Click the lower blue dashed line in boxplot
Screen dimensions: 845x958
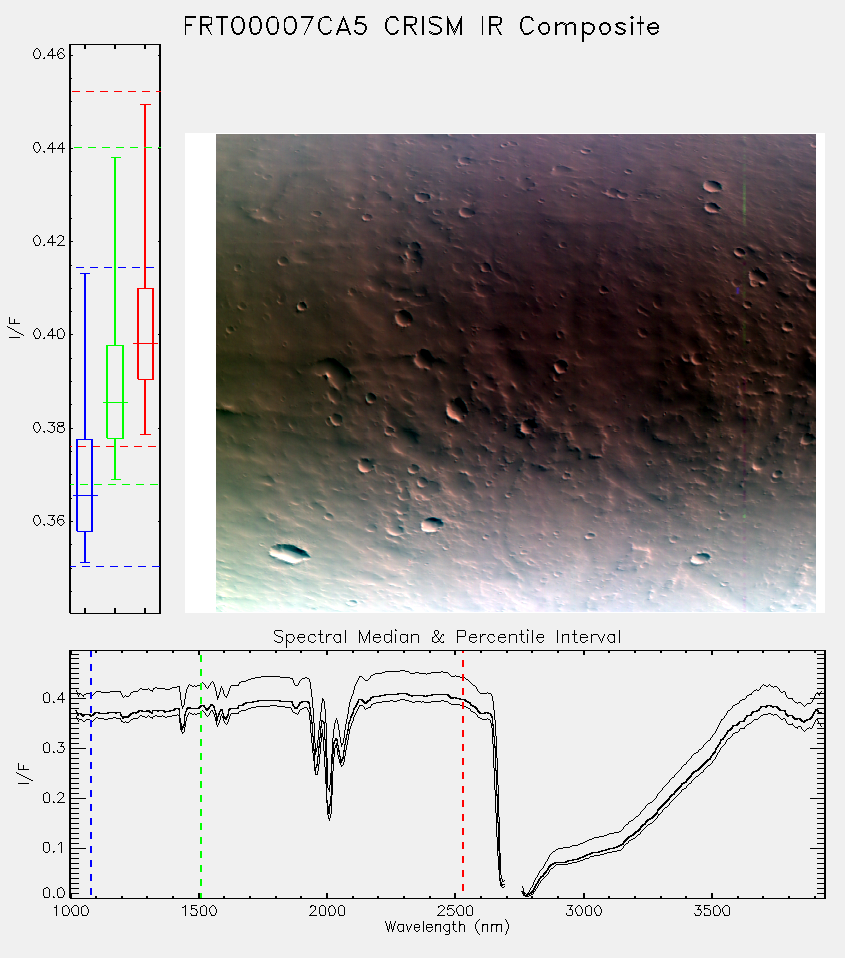pyautogui.click(x=115, y=566)
